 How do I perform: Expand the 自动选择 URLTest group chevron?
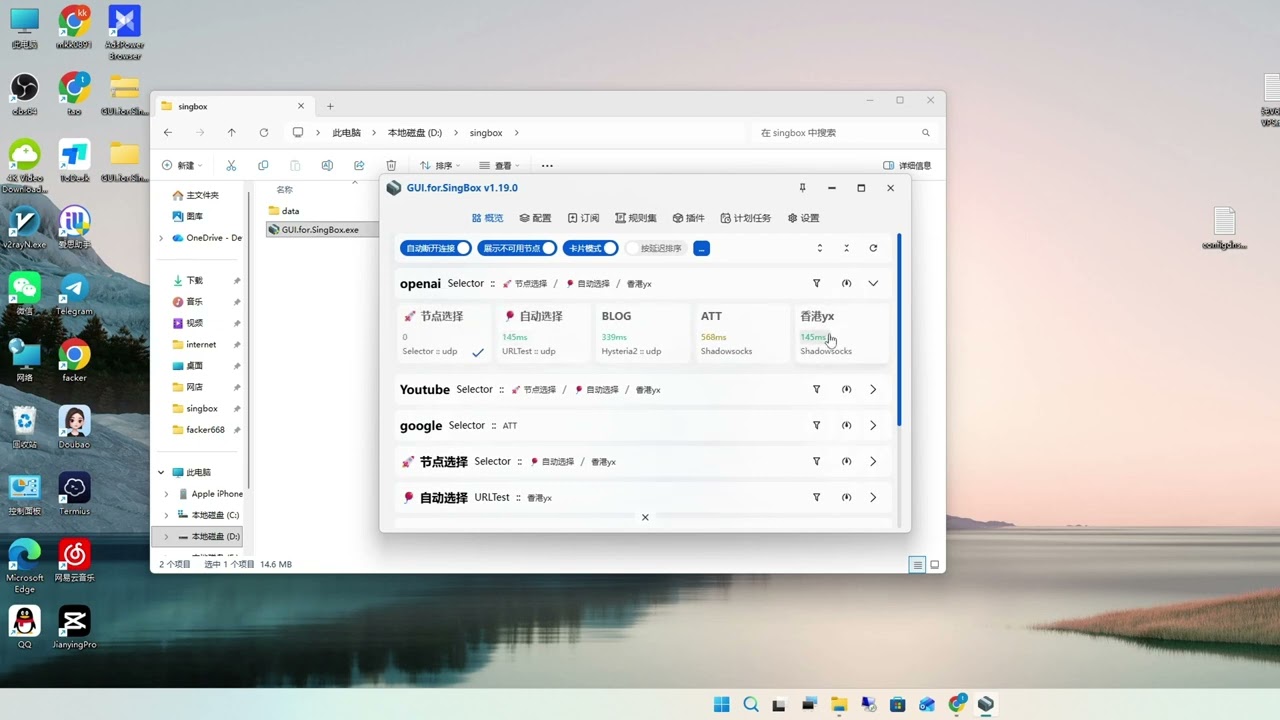pyautogui.click(x=873, y=498)
